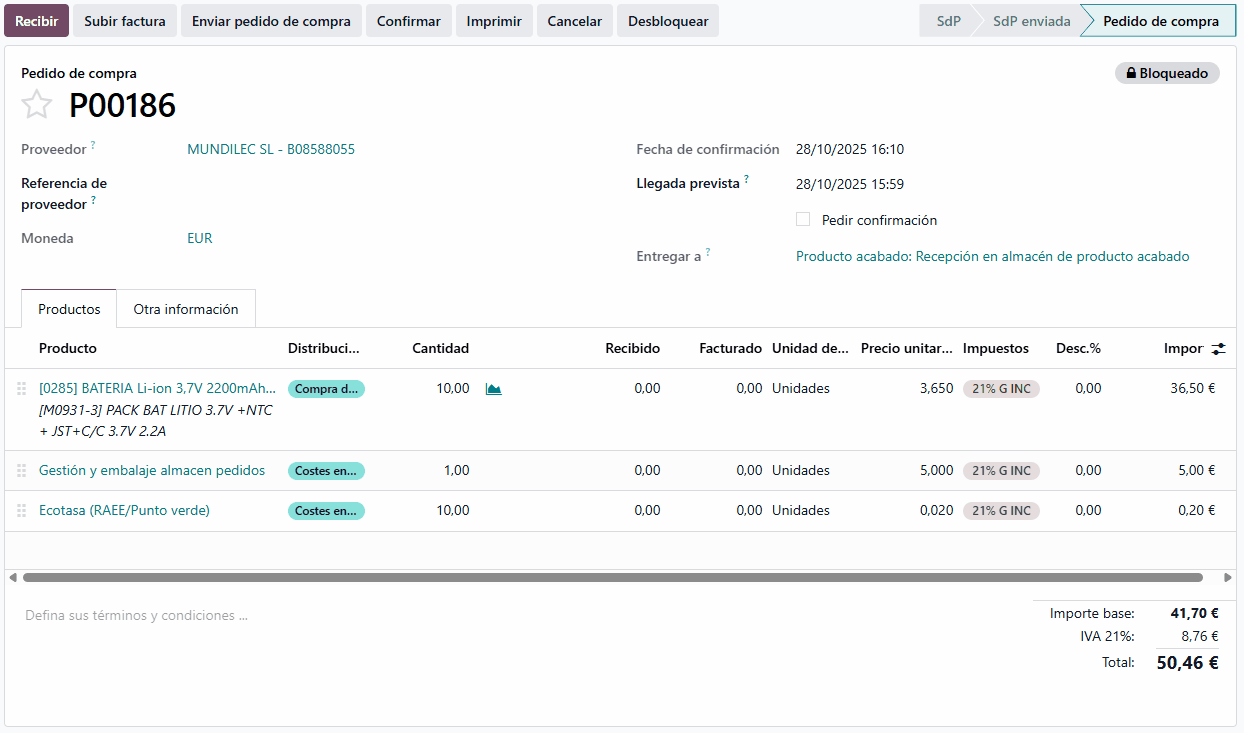The height and width of the screenshot is (733, 1244).
Task: Click the horizontal scrollbar under product lines
Action: [x=612, y=577]
